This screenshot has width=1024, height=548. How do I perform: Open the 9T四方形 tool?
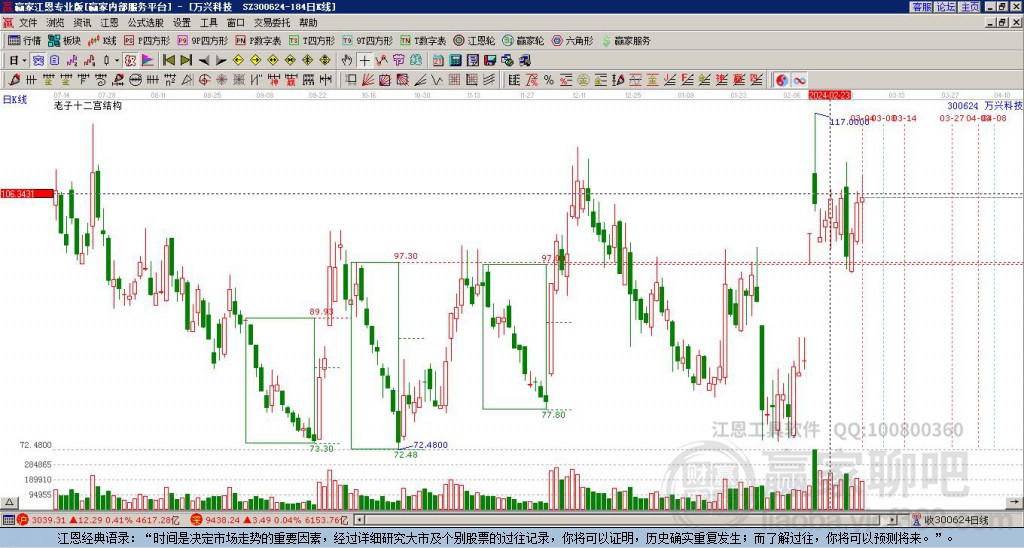(x=368, y=40)
